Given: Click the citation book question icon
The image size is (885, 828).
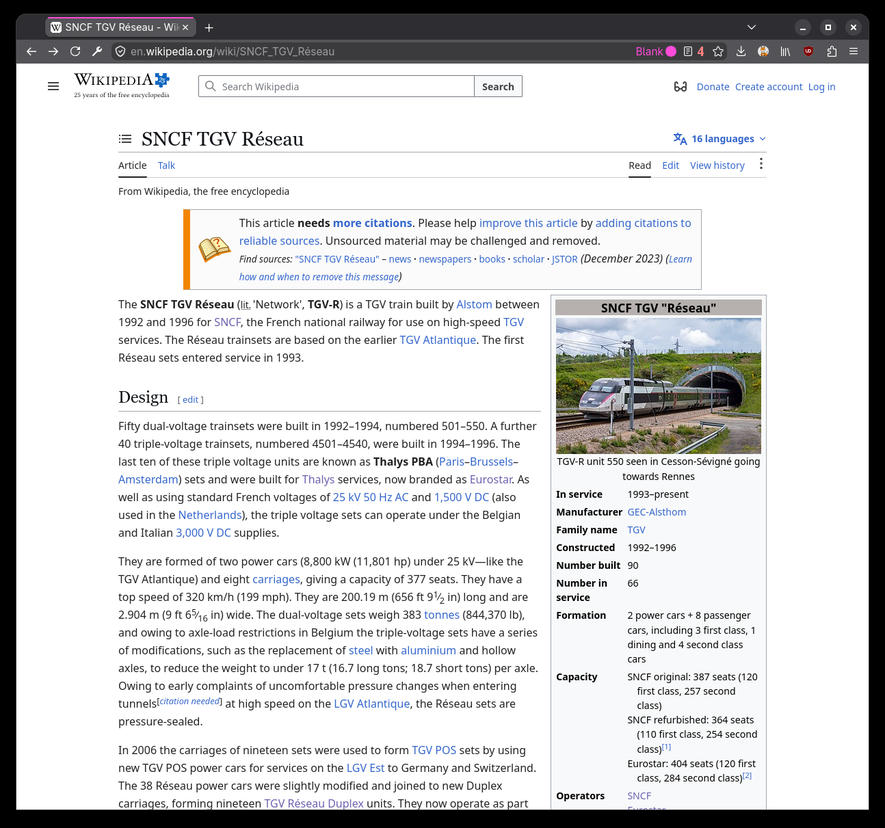Looking at the screenshot, I should click(214, 249).
